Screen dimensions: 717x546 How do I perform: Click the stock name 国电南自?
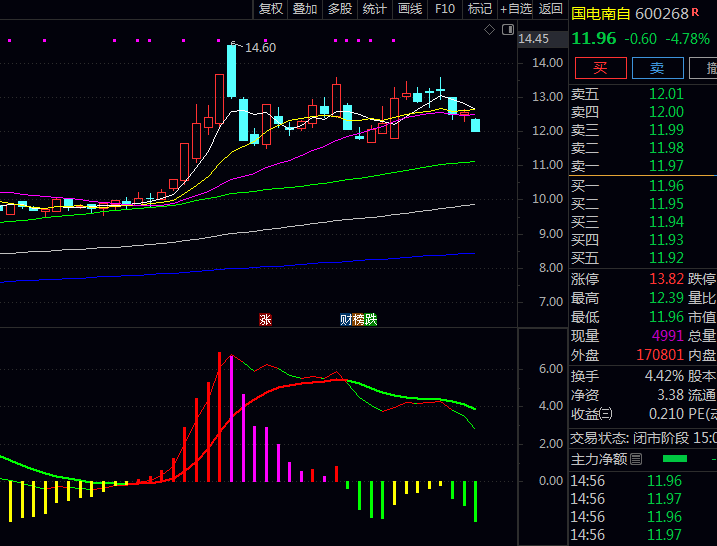click(600, 14)
